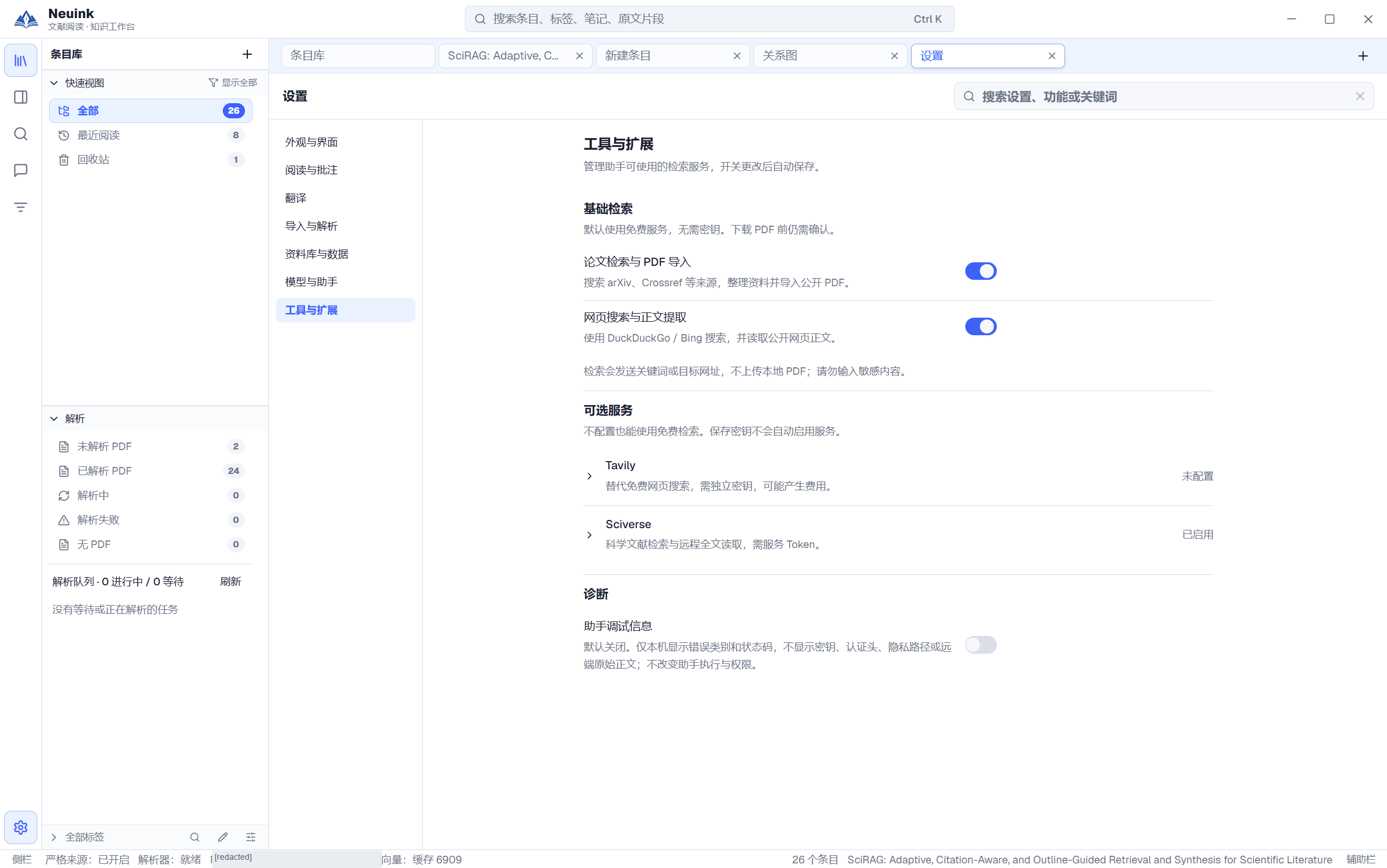
Task: Click the settings gear icon
Action: tap(20, 827)
